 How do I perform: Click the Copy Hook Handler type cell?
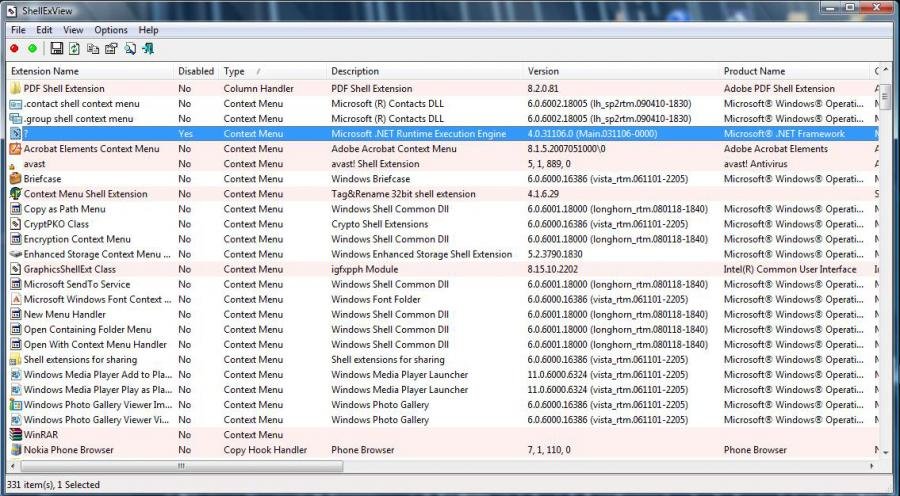265,450
